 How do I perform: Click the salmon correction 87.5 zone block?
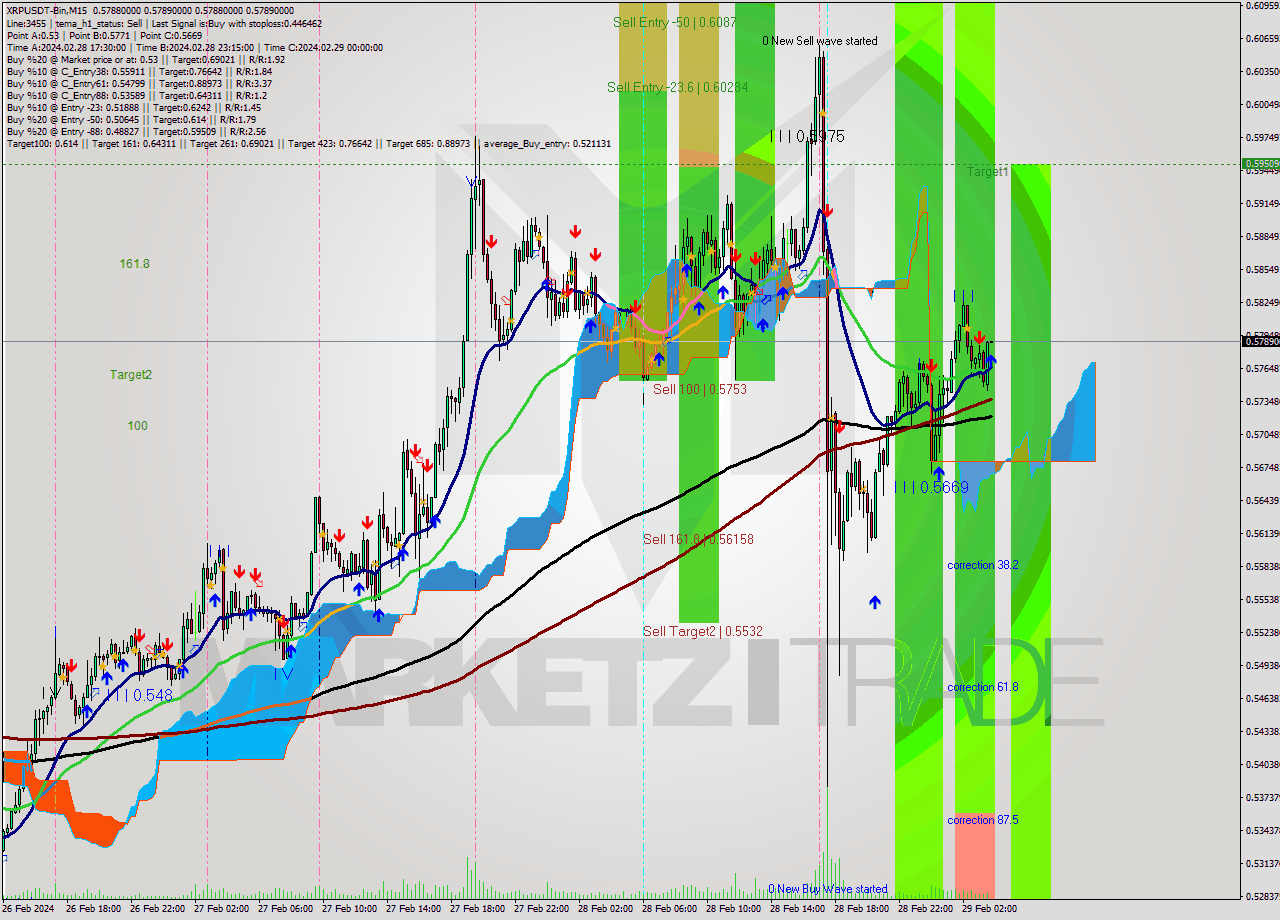[975, 855]
